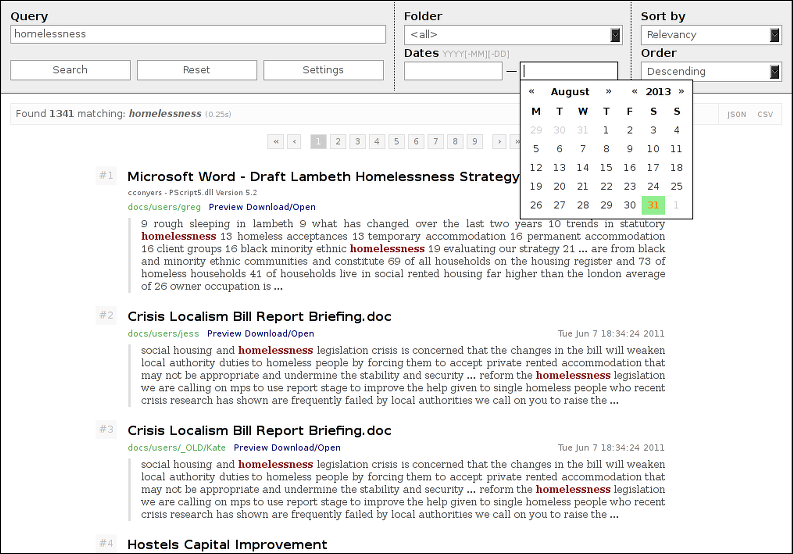Jump to results page 3

tap(358, 142)
